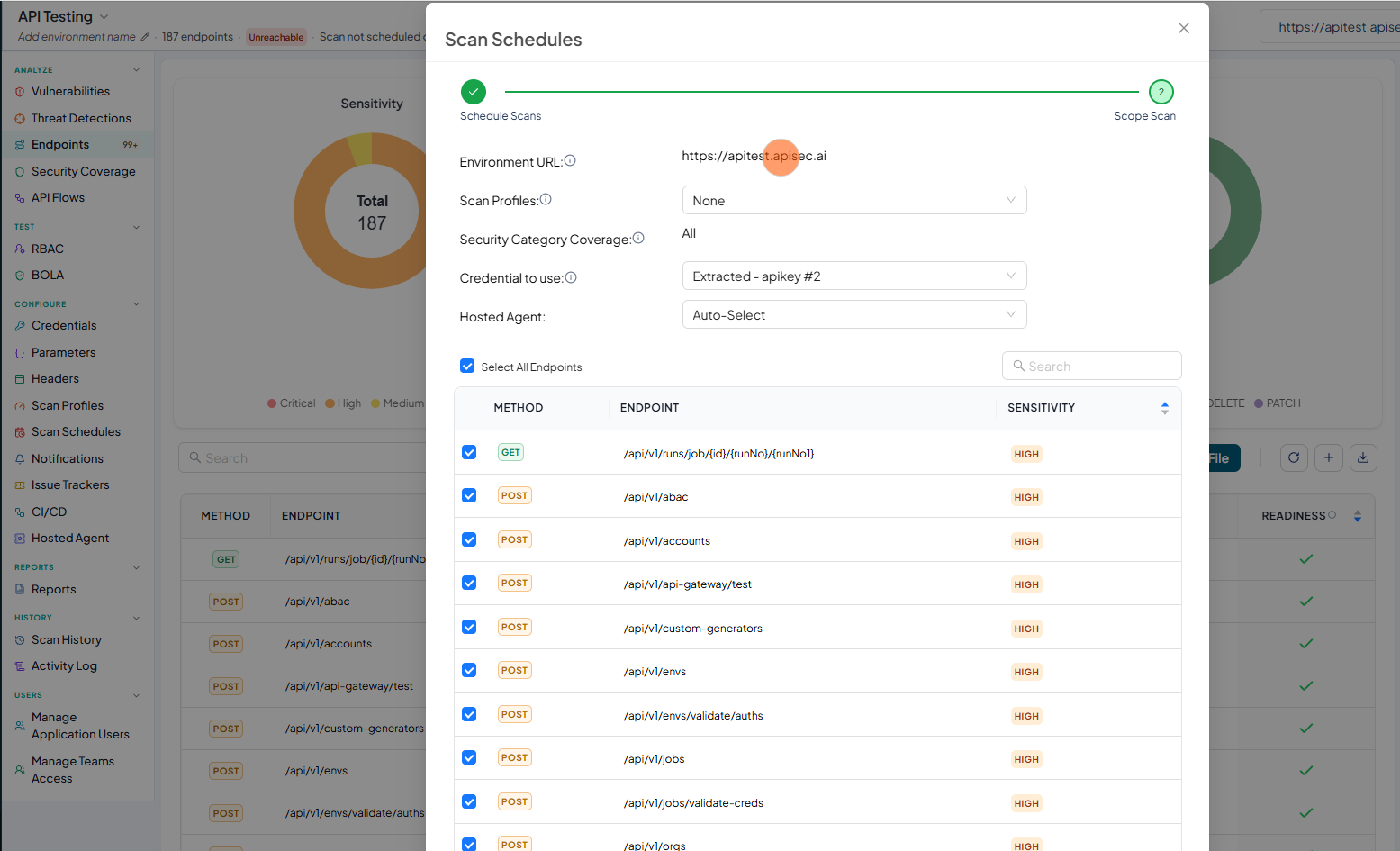Collapse the REPORTS sidebar section
This screenshot has height=851, width=1400.
point(136,567)
